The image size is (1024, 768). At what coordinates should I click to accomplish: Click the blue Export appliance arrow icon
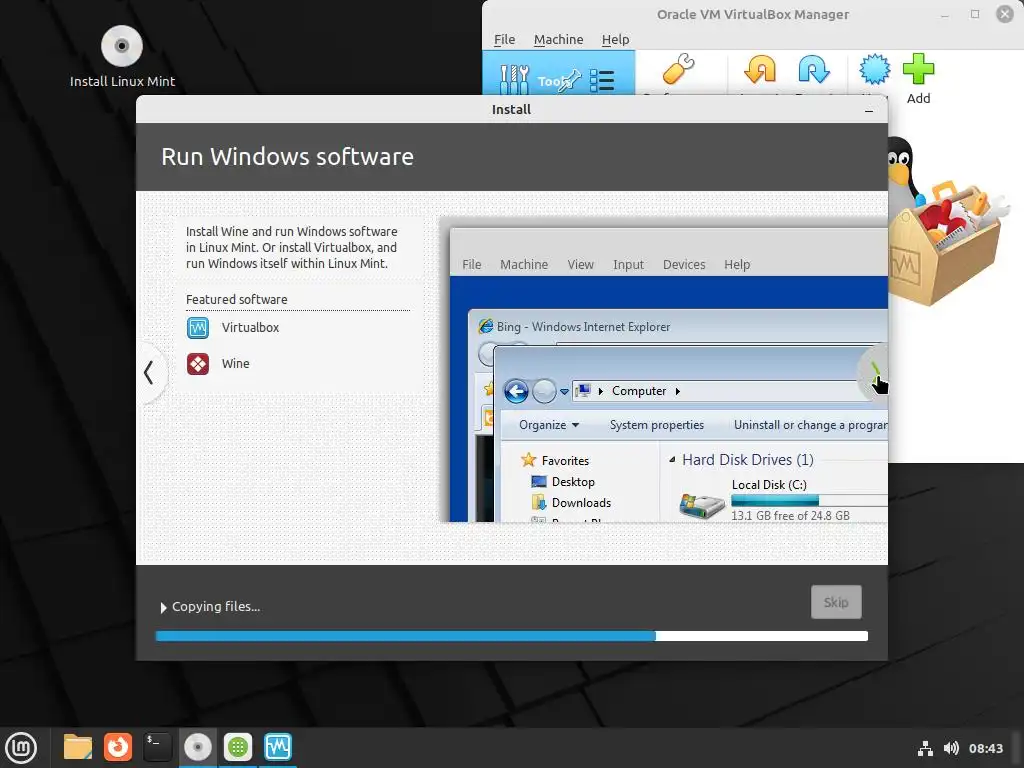(814, 69)
